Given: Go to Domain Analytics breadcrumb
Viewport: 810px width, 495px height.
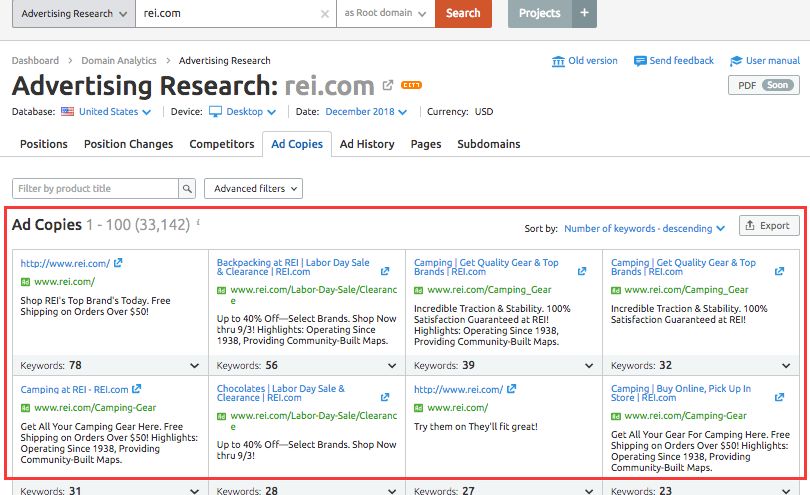Looking at the screenshot, I should (x=119, y=60).
